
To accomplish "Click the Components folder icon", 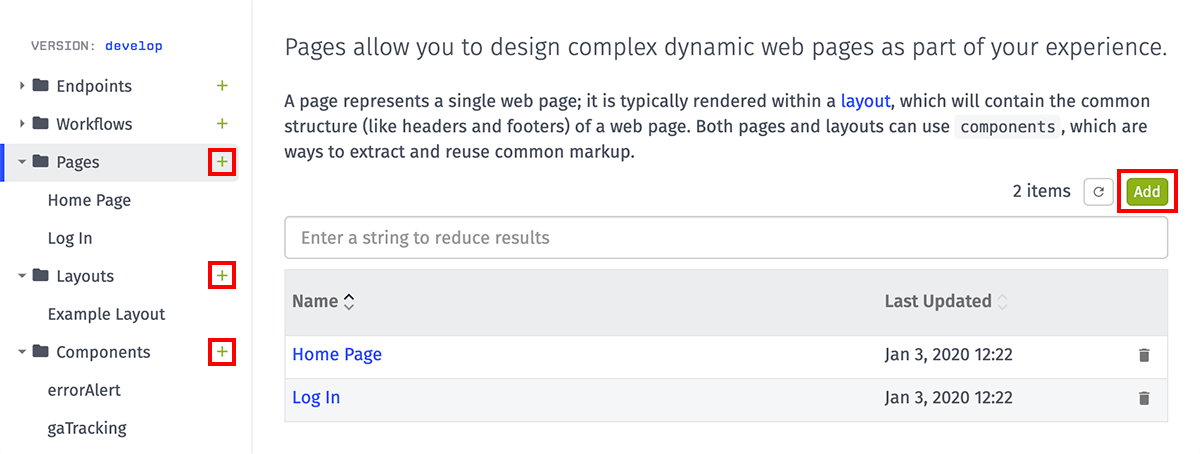I will point(41,352).
